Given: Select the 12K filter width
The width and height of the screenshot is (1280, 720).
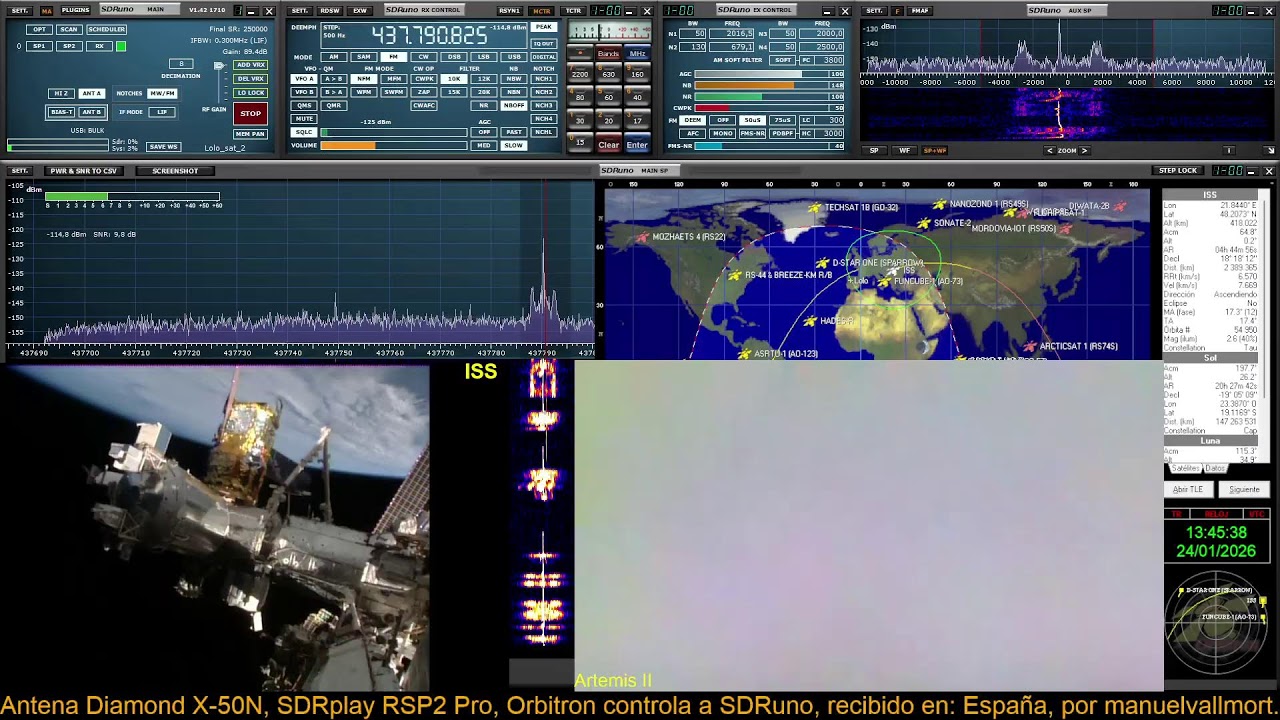Looking at the screenshot, I should (x=484, y=79).
